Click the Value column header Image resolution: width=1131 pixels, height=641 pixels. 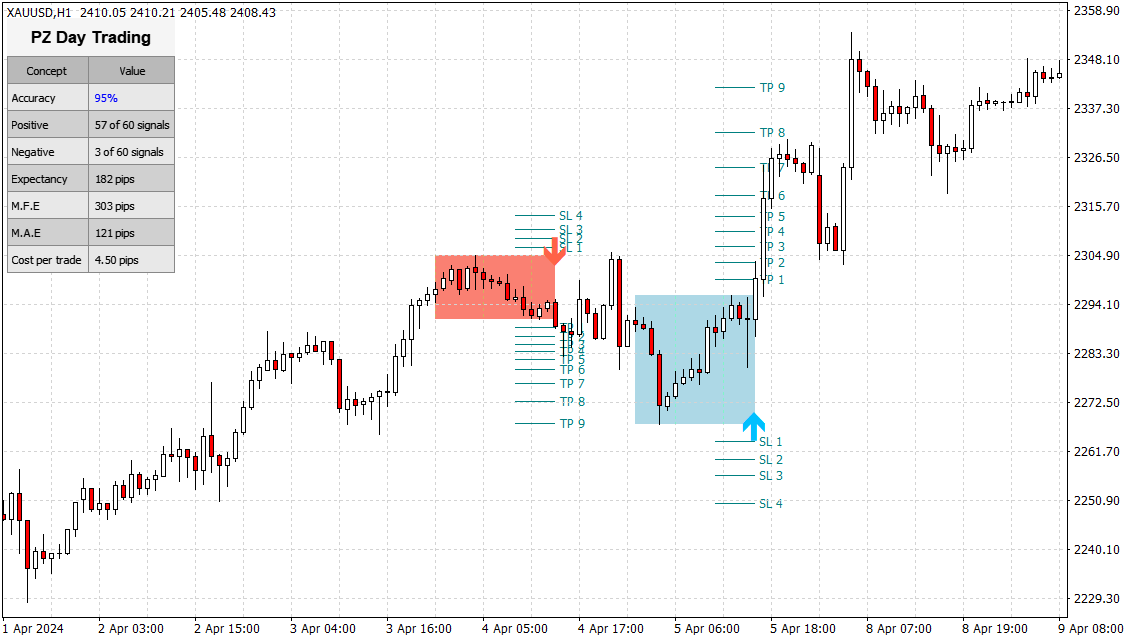point(132,71)
